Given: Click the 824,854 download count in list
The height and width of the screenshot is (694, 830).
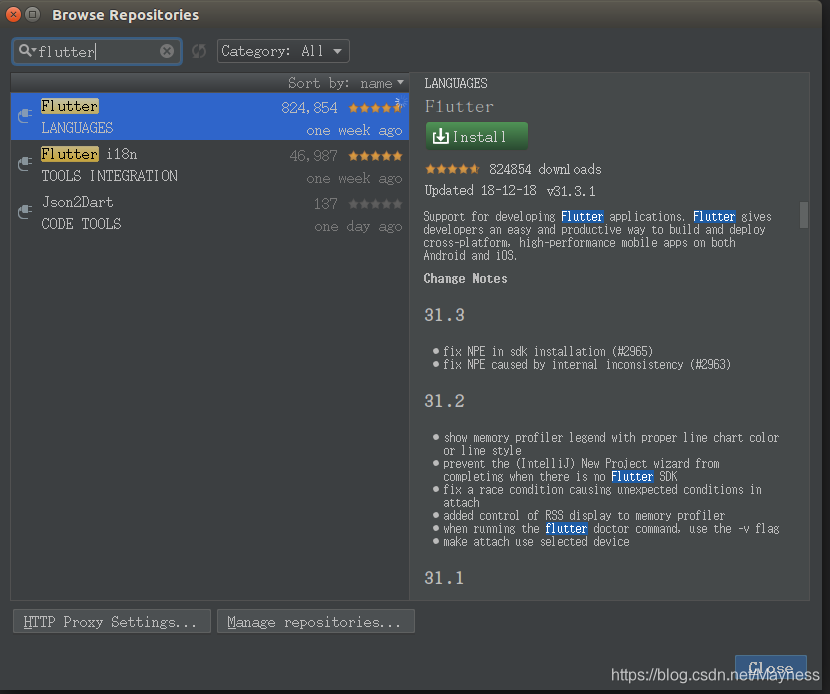Looking at the screenshot, I should coord(309,108).
